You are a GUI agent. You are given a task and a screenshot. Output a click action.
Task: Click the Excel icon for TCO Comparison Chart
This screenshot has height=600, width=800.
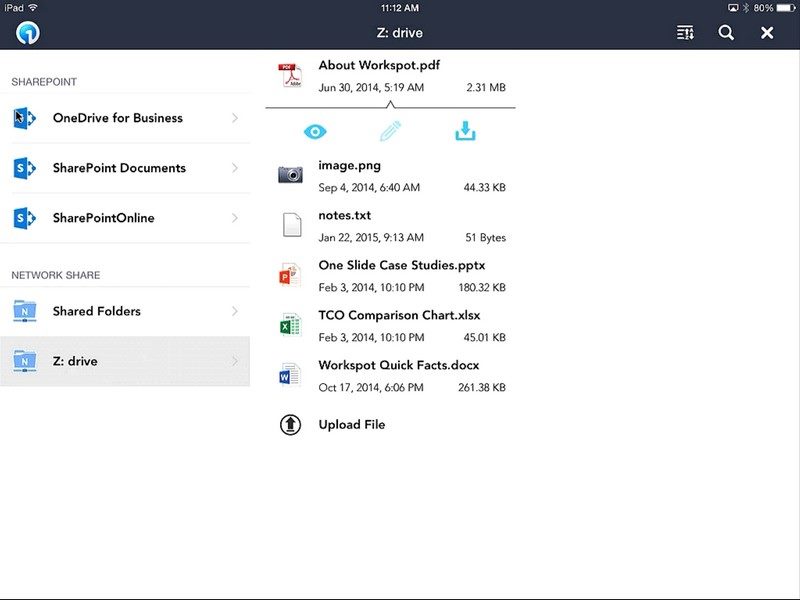tap(290, 324)
